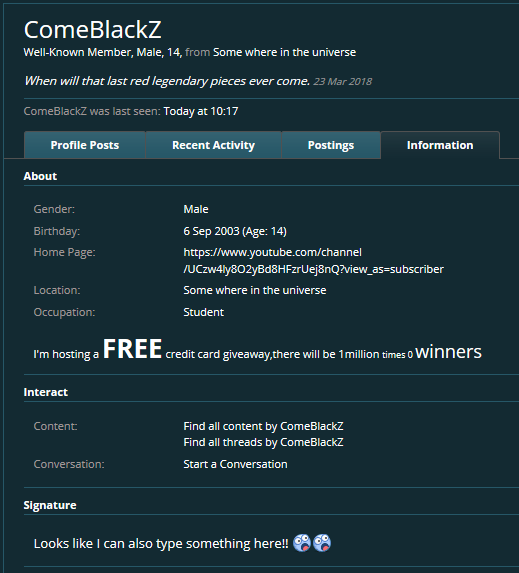This screenshot has width=519, height=573.
Task: Click the Birthday value 6 Sep 2003
Action: click(x=211, y=231)
